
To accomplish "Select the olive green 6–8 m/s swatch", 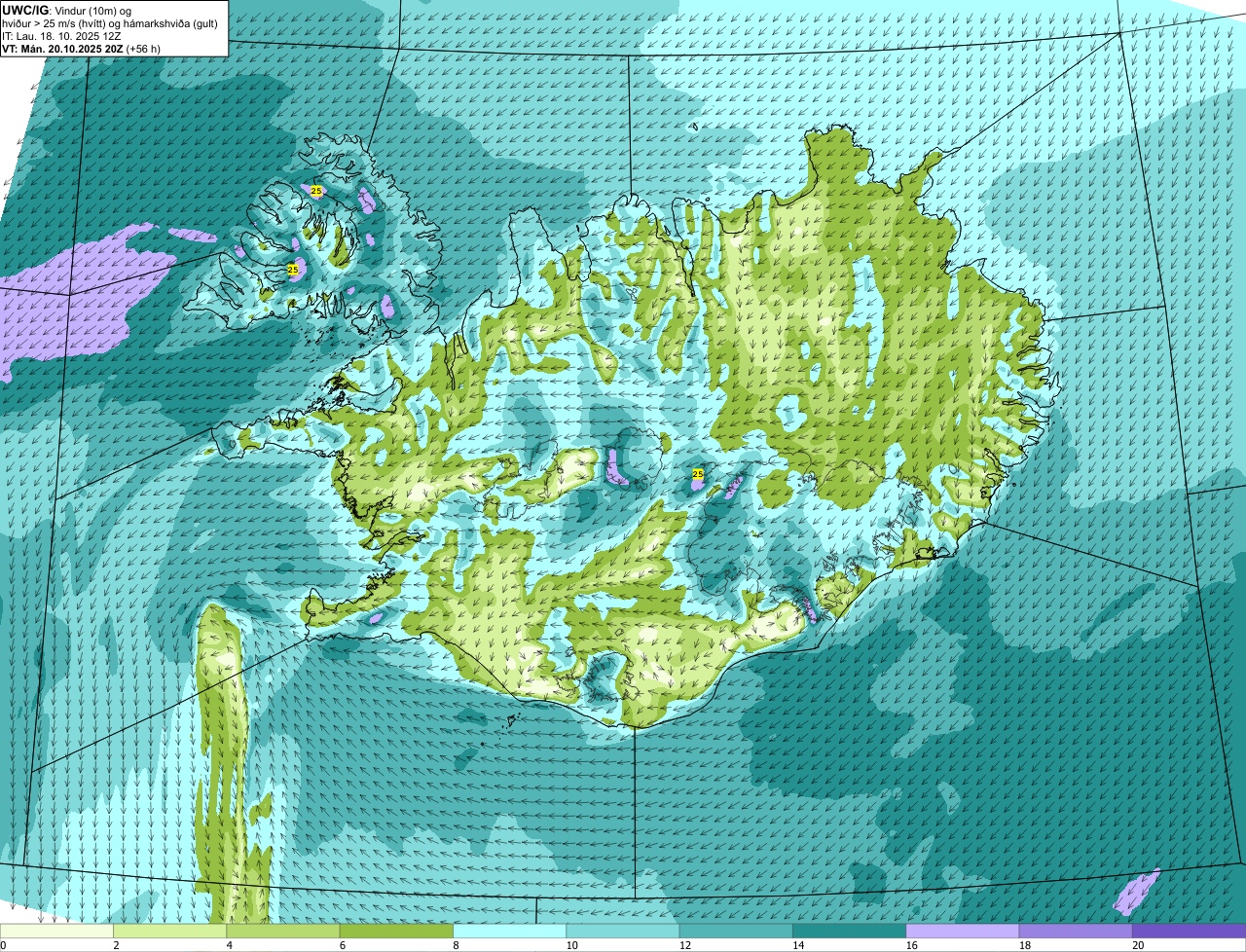I will pos(396,931).
